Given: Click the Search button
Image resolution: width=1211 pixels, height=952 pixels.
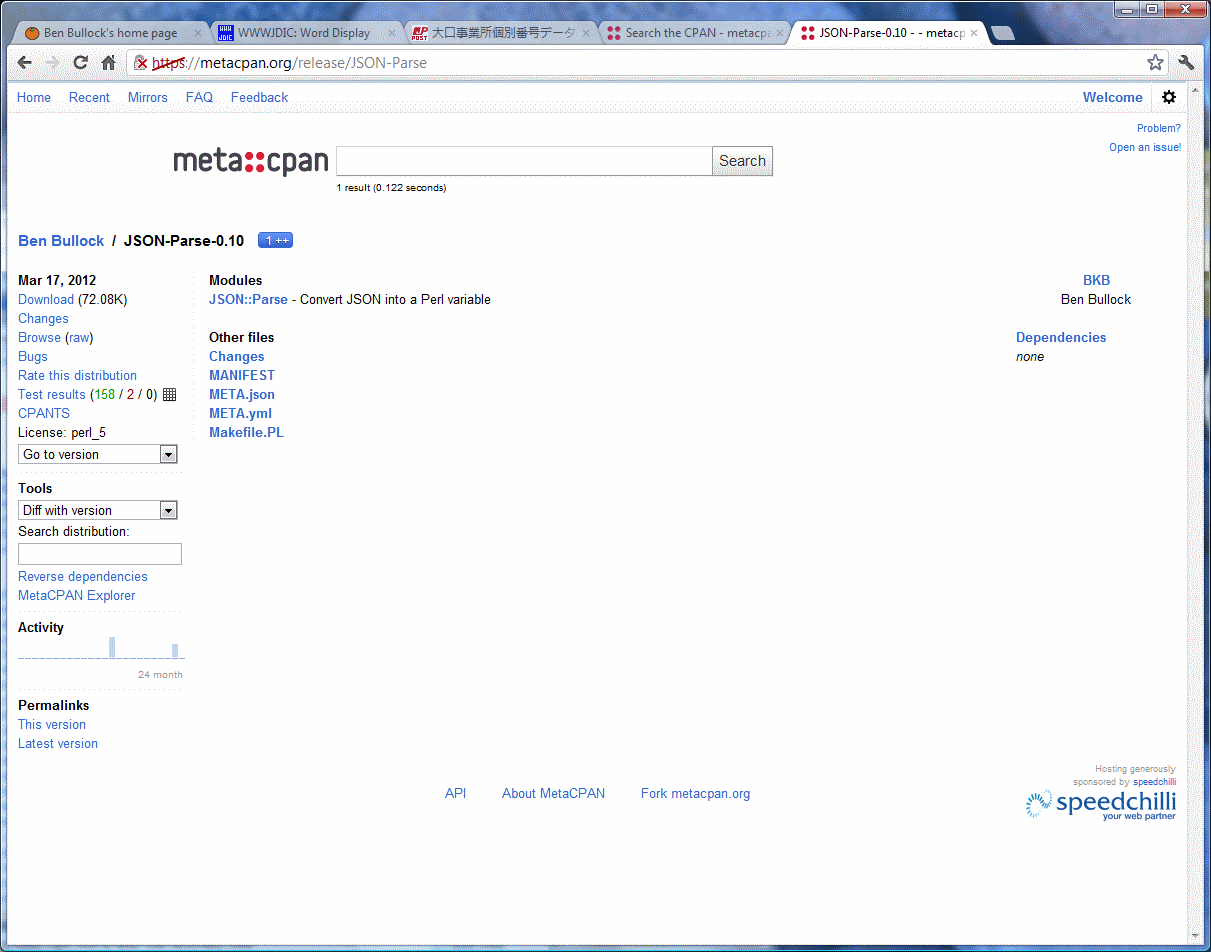Looking at the screenshot, I should click(742, 161).
